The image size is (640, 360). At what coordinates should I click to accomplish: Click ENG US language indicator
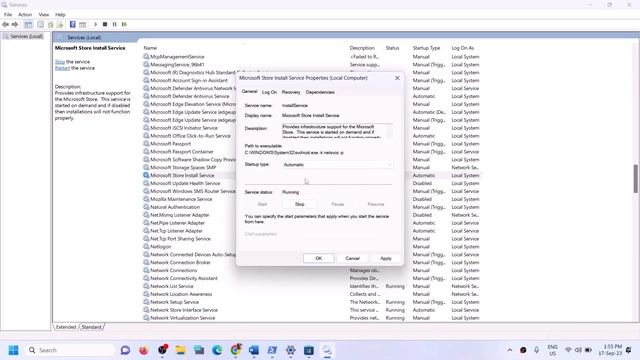(552, 350)
